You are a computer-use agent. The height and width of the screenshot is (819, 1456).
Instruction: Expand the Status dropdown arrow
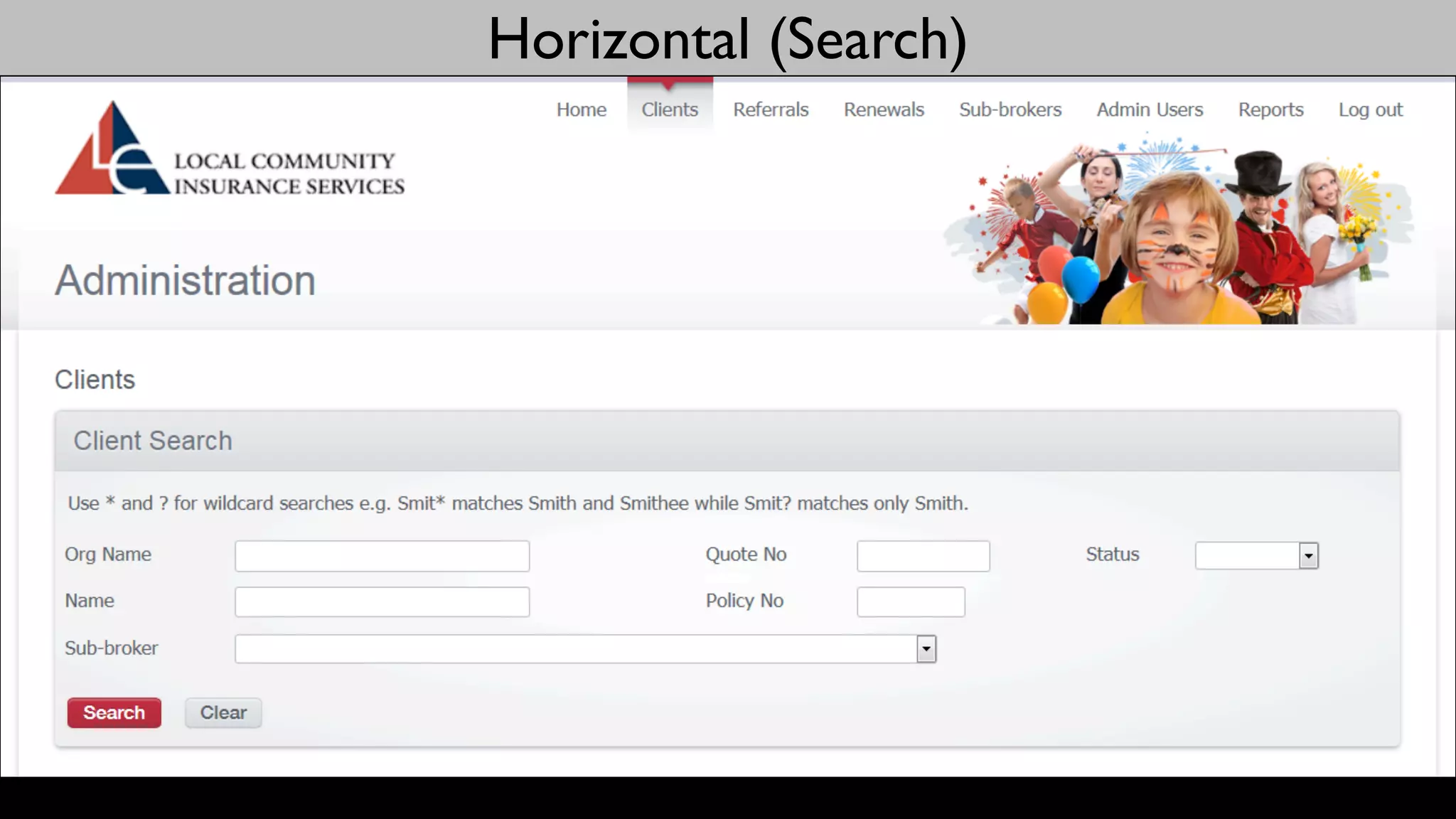1308,556
